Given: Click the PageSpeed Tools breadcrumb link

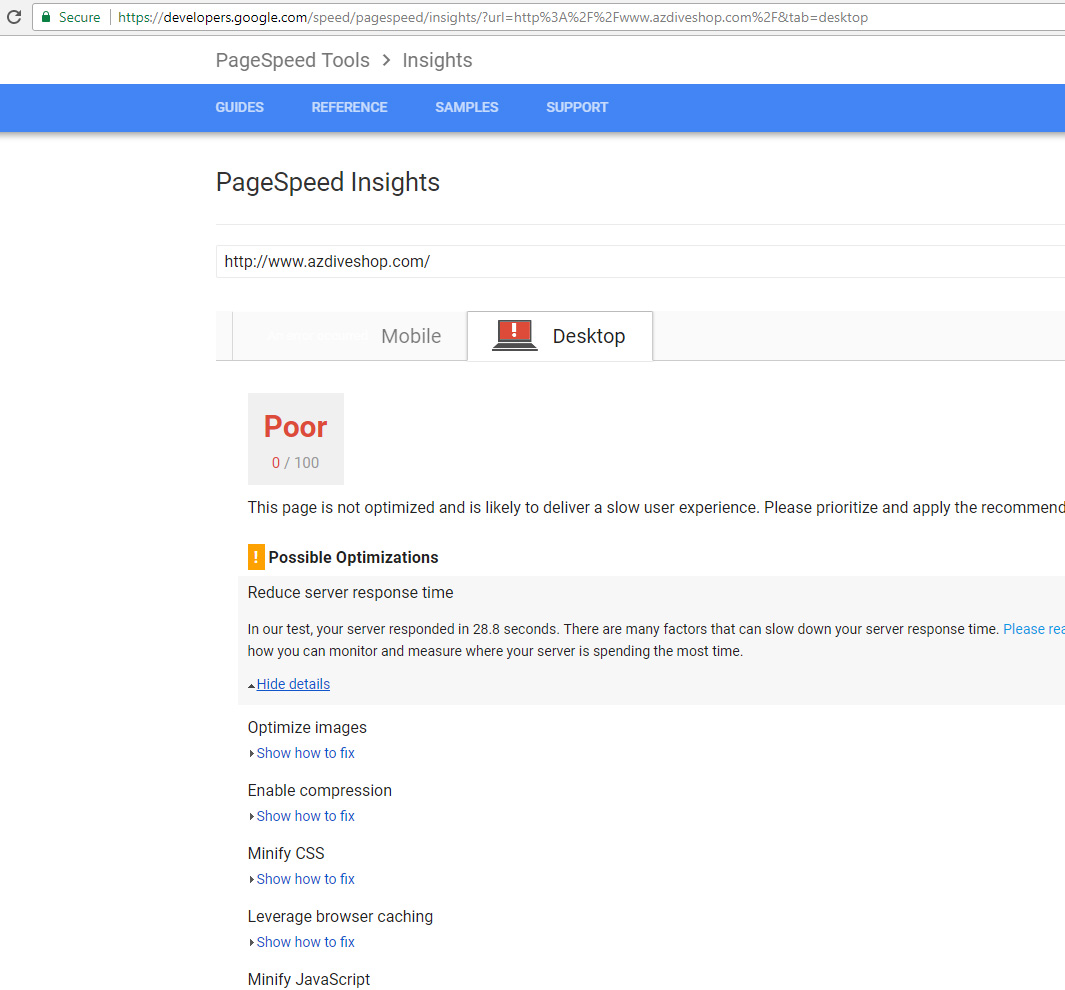Looking at the screenshot, I should click(x=292, y=60).
